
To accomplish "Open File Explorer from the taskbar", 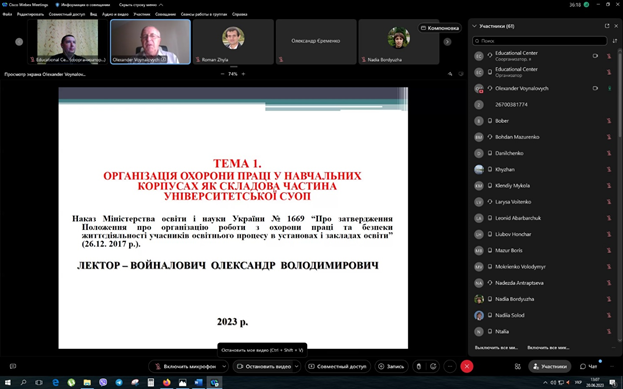I will 87,382.
